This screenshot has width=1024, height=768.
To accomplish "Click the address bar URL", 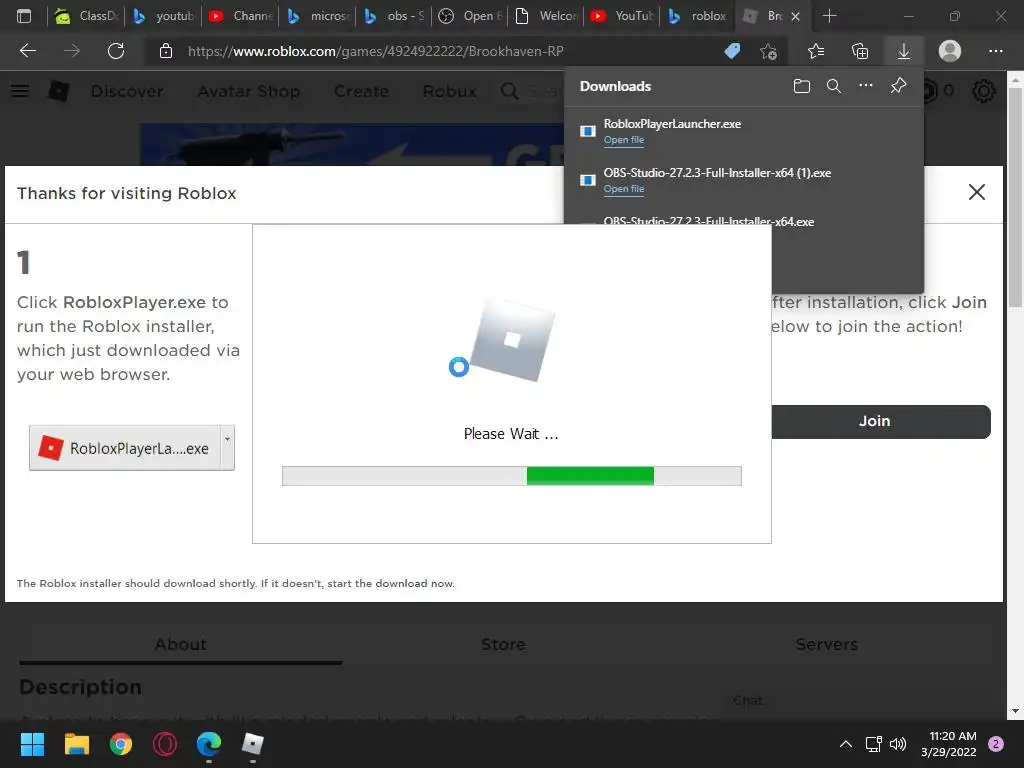I will 376,51.
